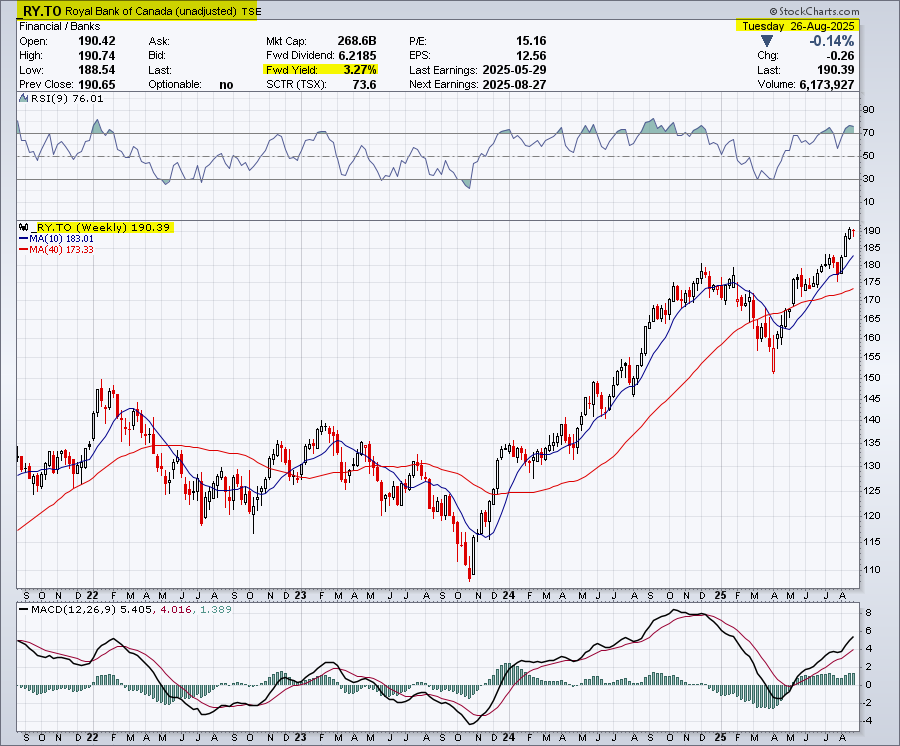Viewport: 900px width, 746px height.
Task: Click the Open value 190.42
Action: tap(96, 41)
